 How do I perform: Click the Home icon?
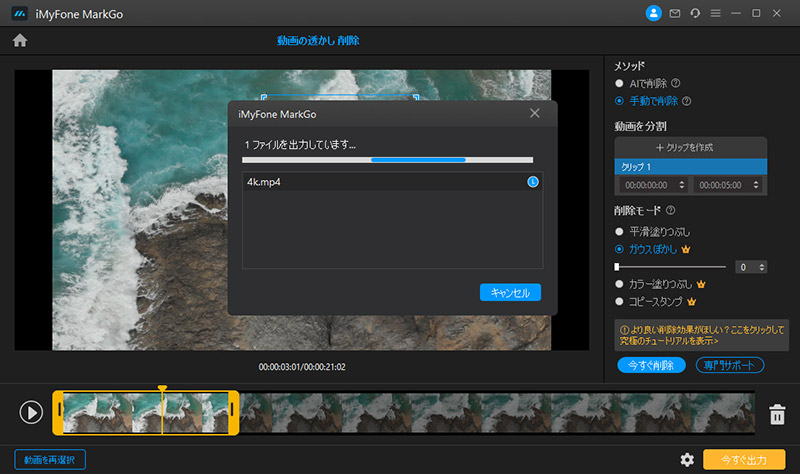(19, 41)
